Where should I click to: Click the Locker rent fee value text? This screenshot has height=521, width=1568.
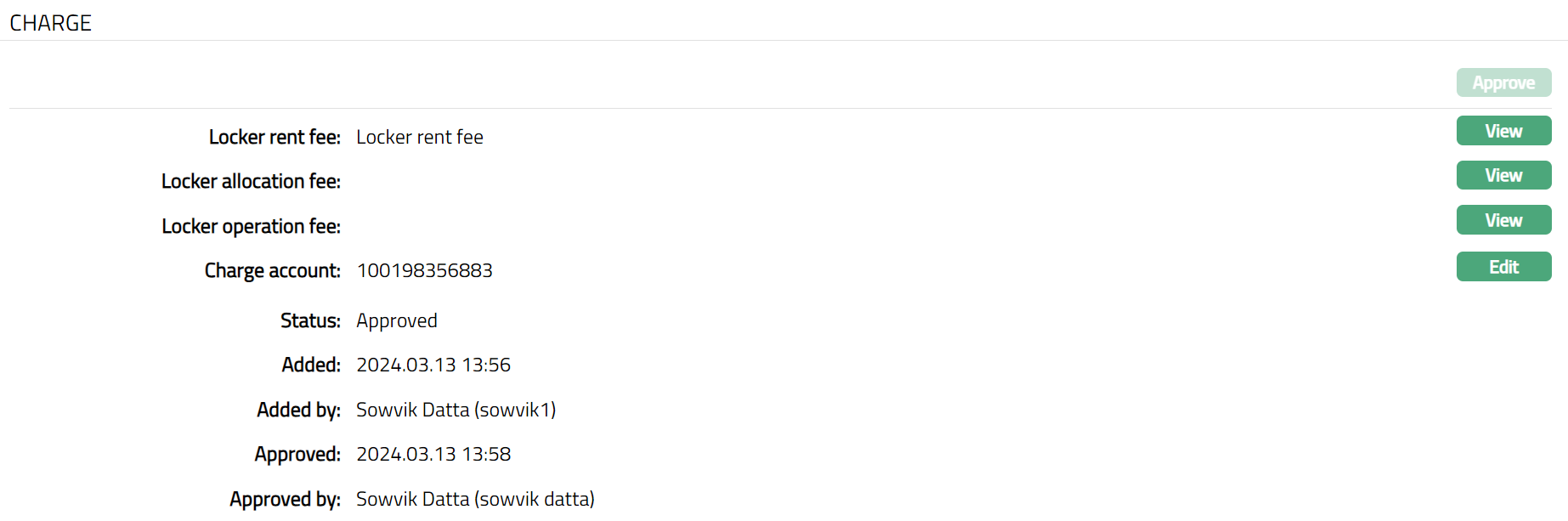[x=420, y=138]
